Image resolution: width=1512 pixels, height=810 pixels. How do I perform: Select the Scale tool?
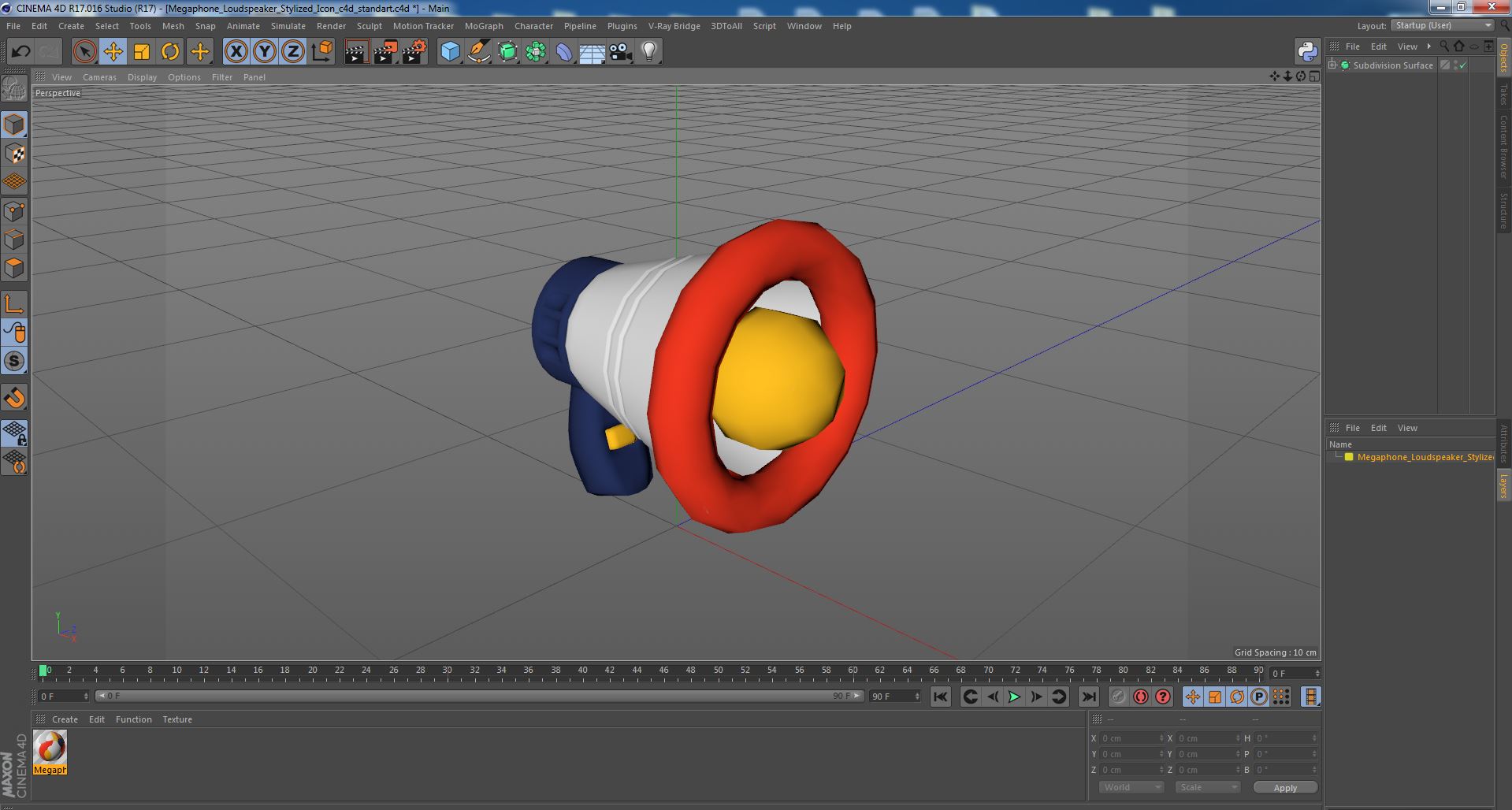click(x=142, y=52)
